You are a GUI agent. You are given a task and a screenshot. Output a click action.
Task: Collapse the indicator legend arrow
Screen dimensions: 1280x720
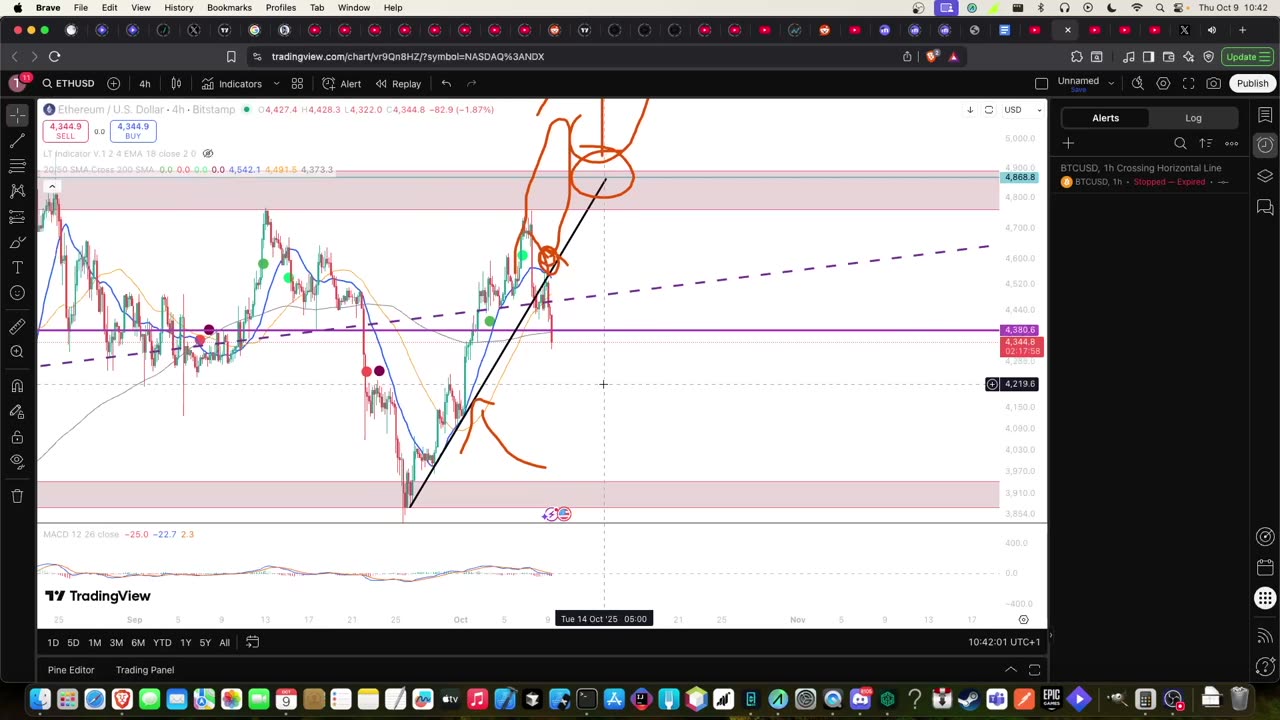pos(52,187)
